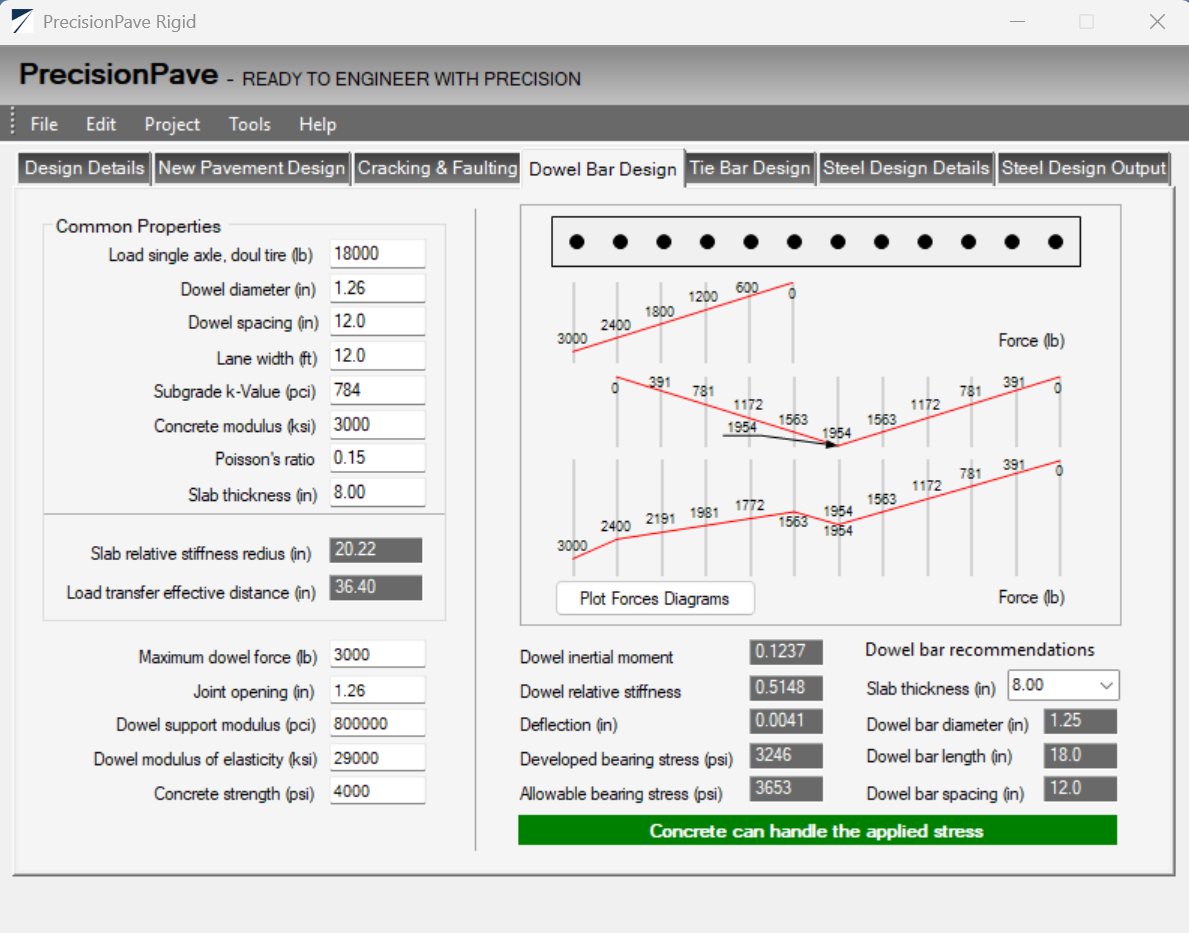The height and width of the screenshot is (933, 1189).
Task: Click the Plot Forces Diagrams button
Action: pos(655,598)
